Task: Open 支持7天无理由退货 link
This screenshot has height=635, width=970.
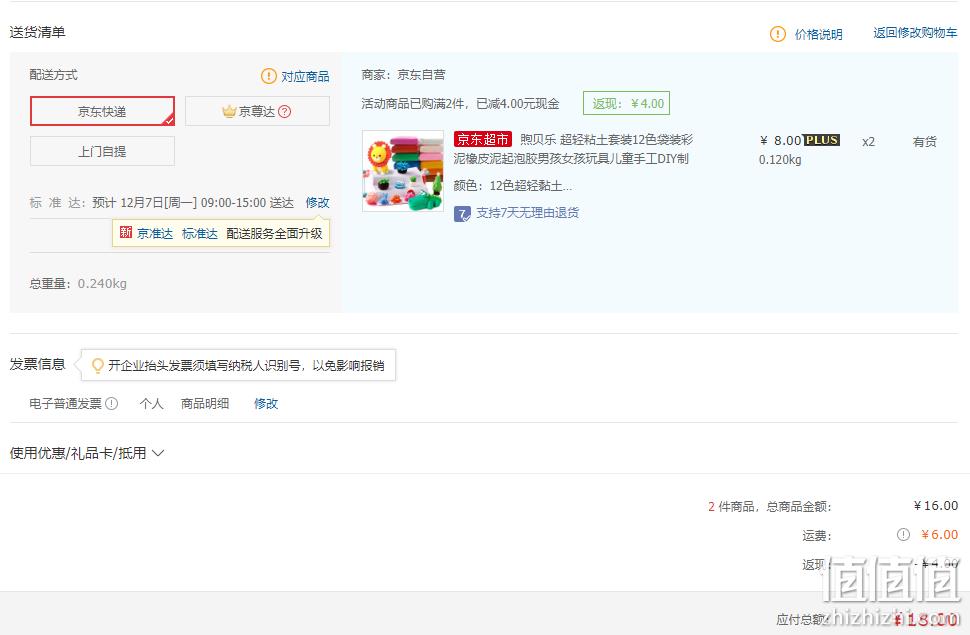Action: (x=528, y=213)
